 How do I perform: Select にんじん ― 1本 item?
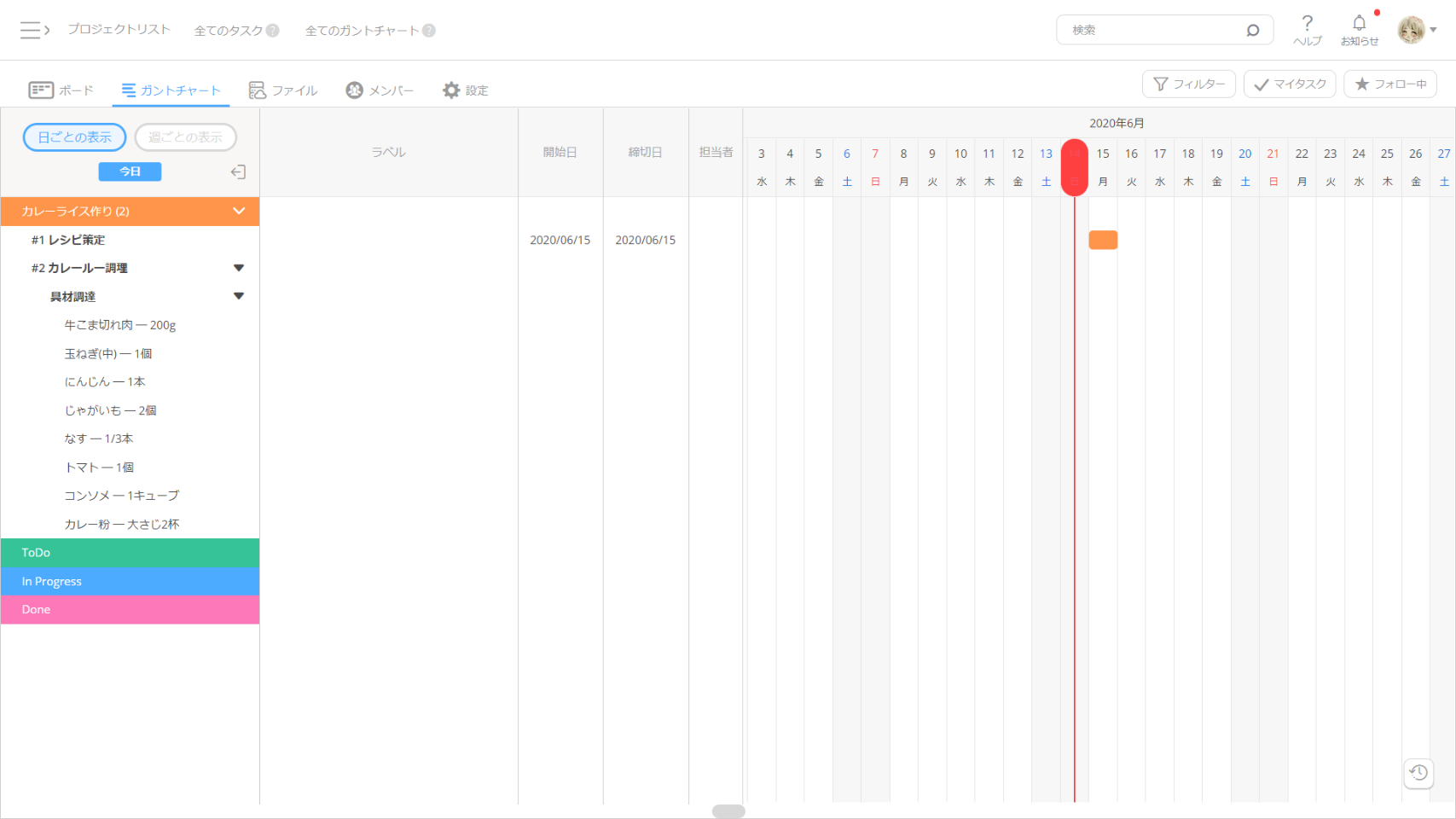105,382
